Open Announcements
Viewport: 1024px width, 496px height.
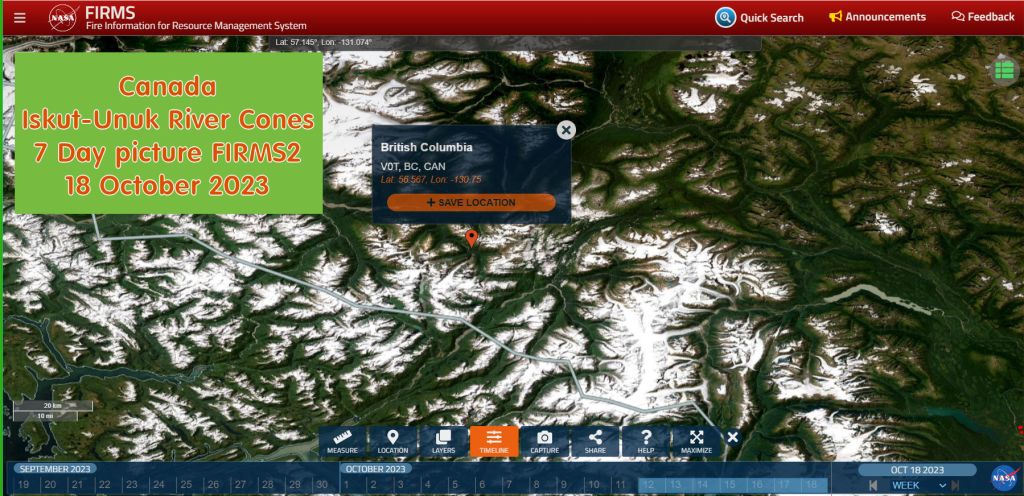coord(877,17)
